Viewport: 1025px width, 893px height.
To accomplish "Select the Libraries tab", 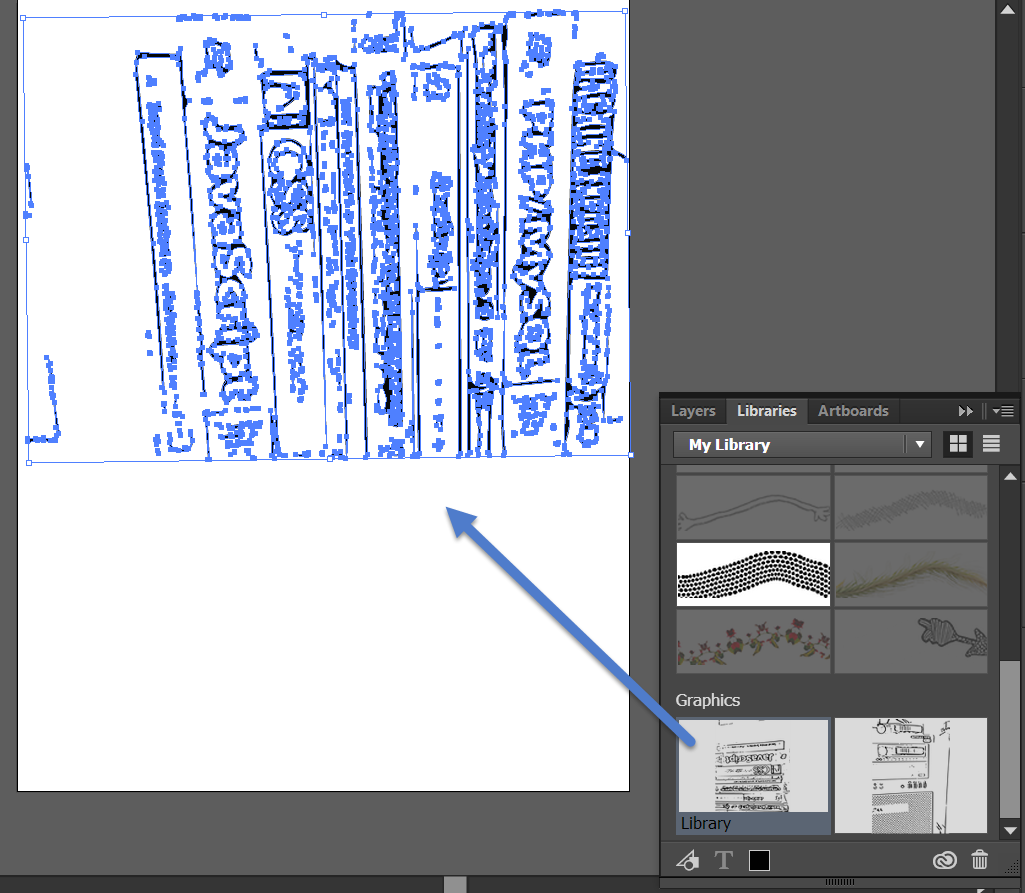I will coord(766,411).
